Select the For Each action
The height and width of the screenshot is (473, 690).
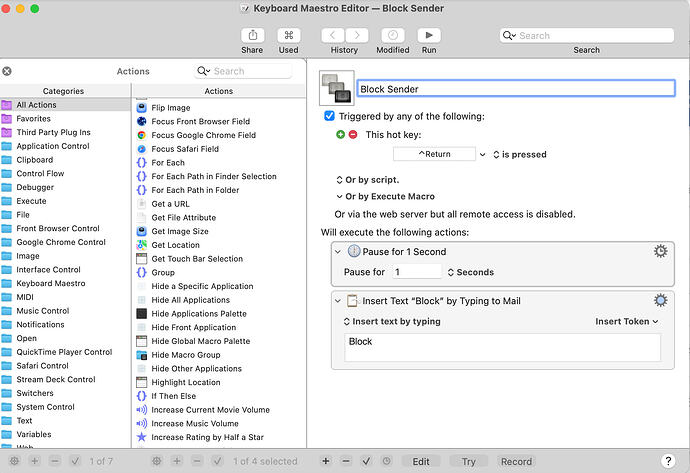(219, 162)
